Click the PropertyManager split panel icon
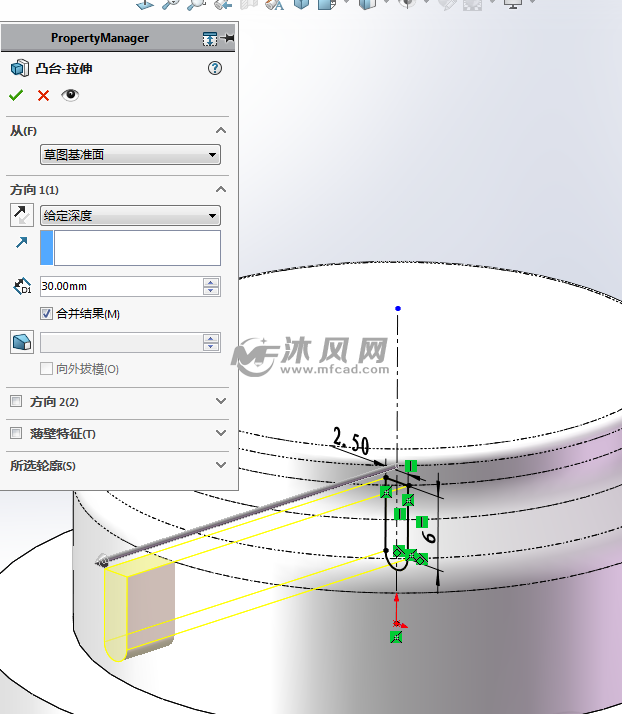 [x=210, y=39]
